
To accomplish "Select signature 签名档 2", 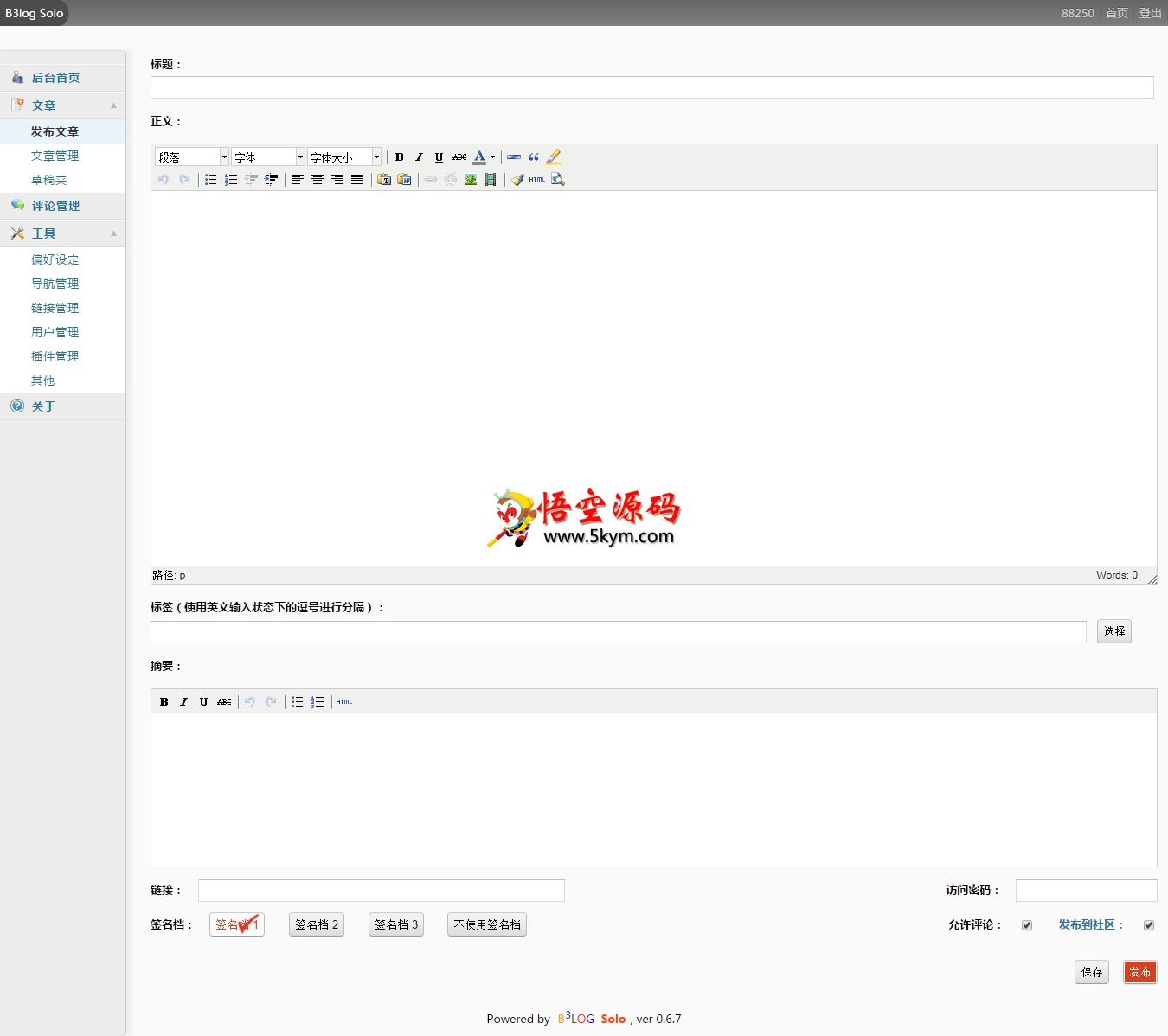I will pos(317,924).
